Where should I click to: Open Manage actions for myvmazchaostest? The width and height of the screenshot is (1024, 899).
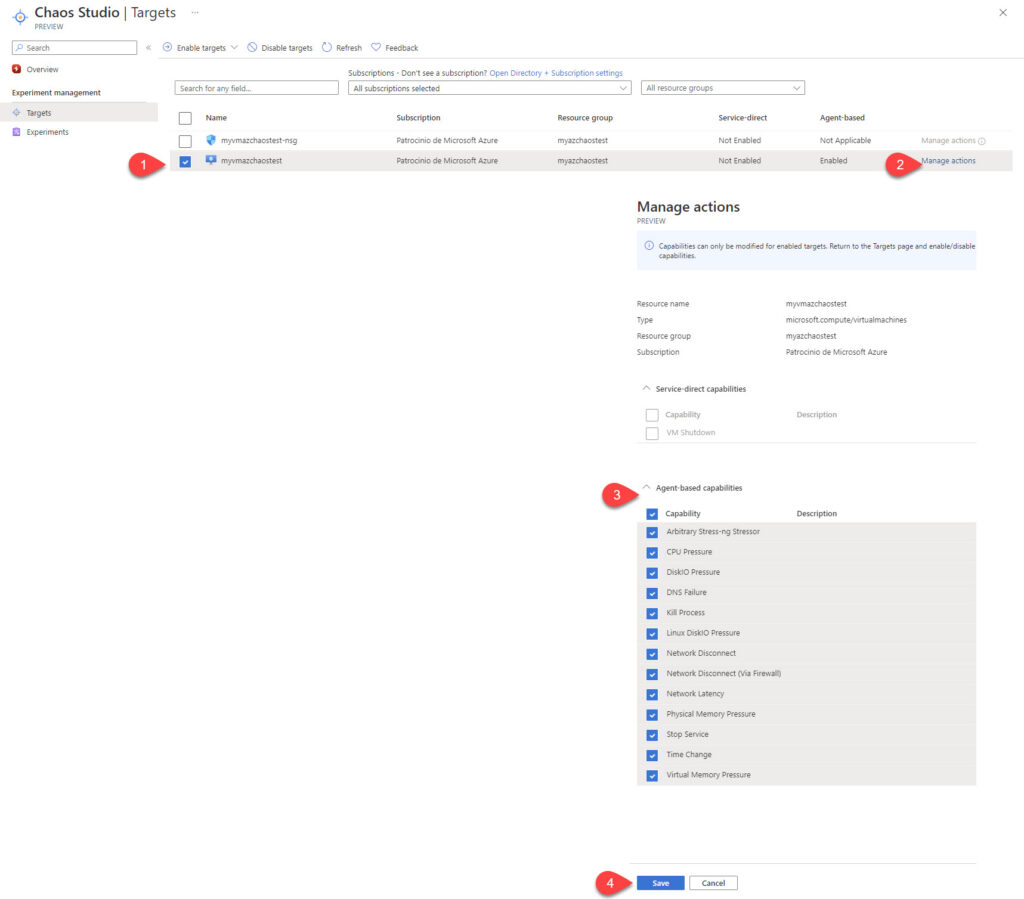tap(948, 161)
